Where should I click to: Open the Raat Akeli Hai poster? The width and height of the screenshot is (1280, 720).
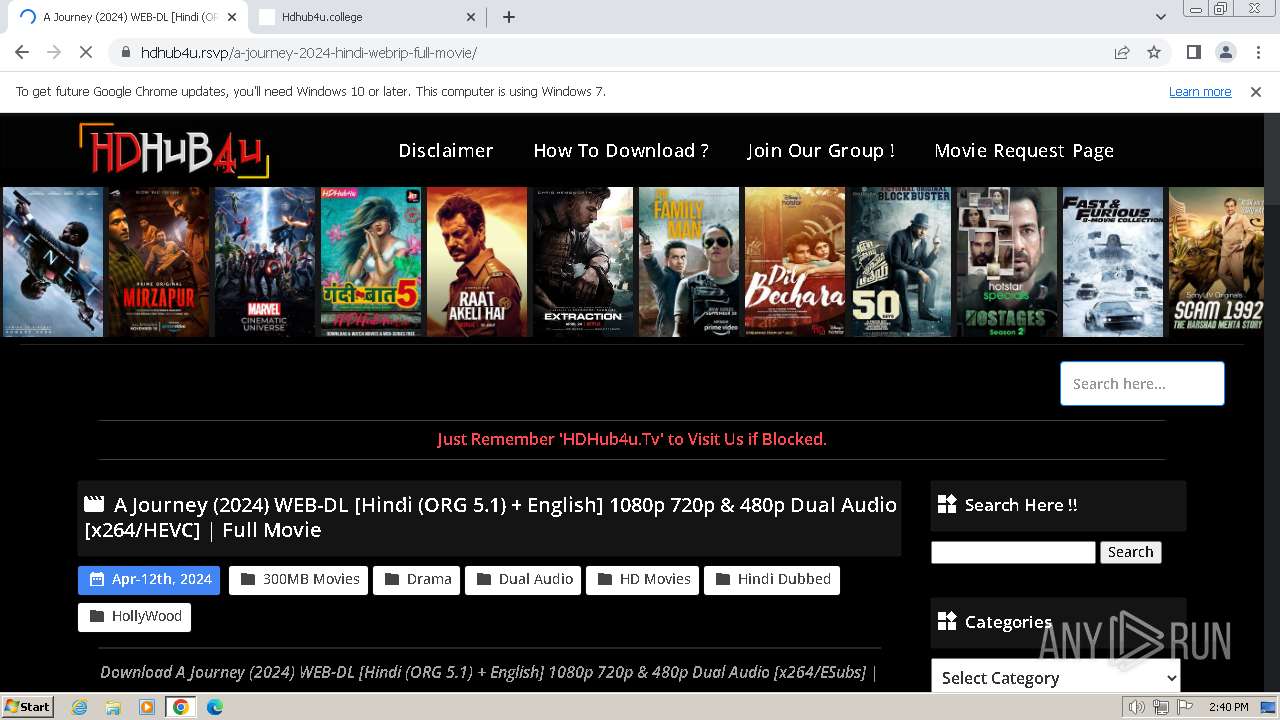(477, 262)
